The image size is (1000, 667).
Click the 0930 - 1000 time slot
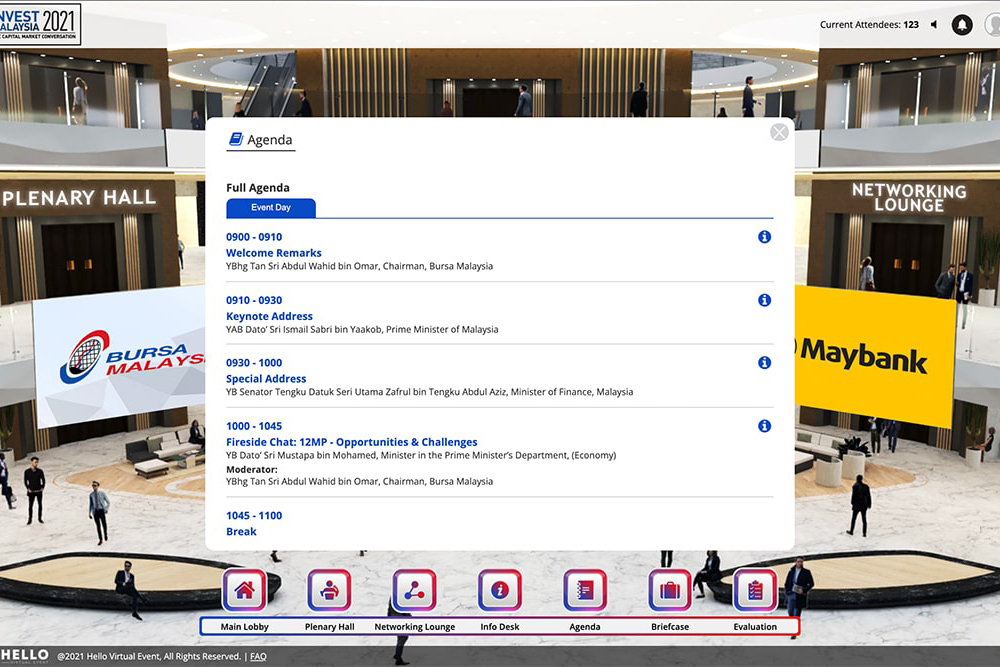pos(254,362)
